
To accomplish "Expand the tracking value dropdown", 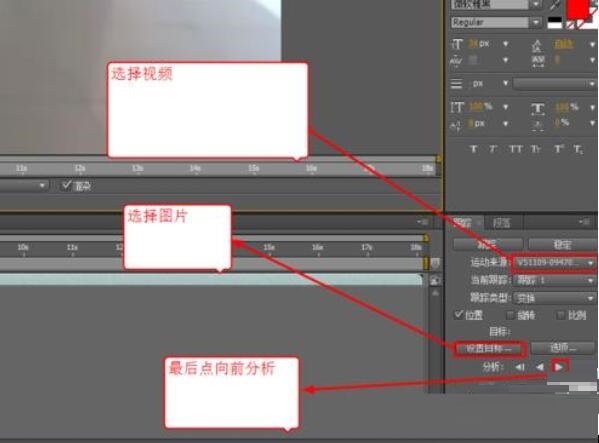I will point(592,60).
